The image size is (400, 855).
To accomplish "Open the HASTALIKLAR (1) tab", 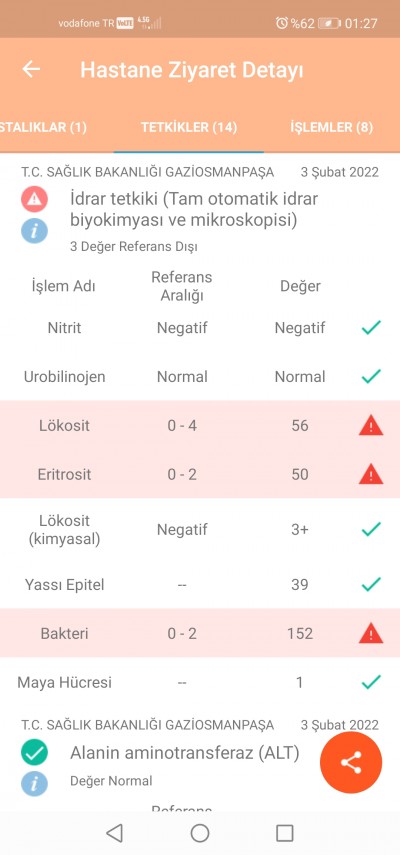I will 44,127.
